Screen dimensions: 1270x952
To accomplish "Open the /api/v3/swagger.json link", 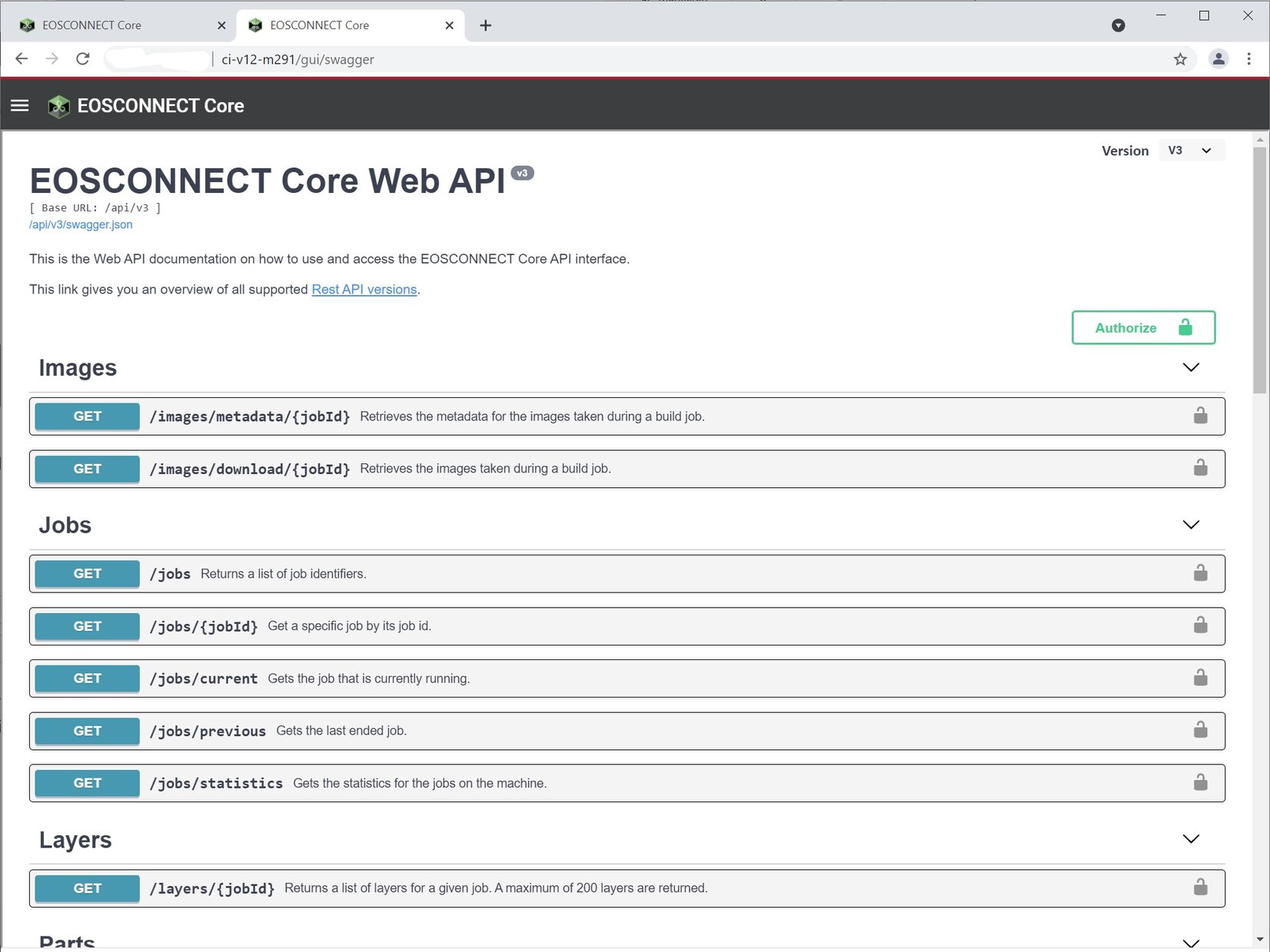I will 81,224.
